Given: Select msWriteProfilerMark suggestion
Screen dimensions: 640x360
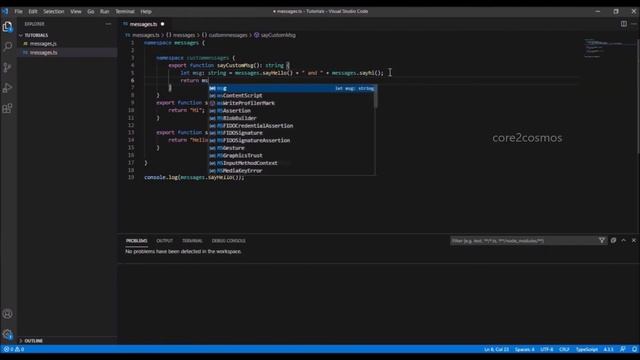Looking at the screenshot, I should click(x=292, y=103).
